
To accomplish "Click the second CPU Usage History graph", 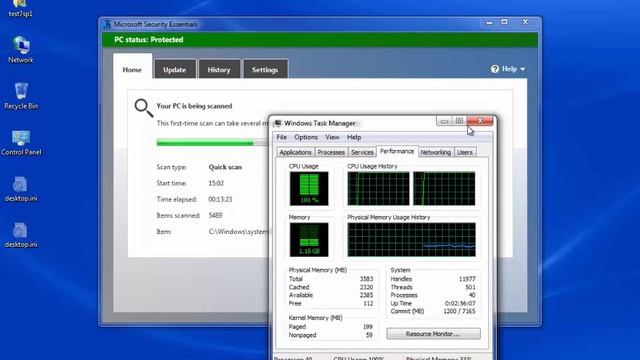I will (444, 189).
